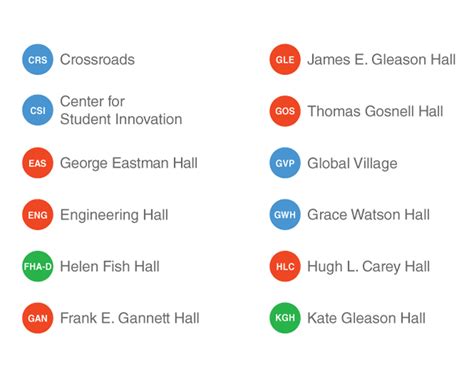Viewport: 474px width, 379px height.
Task: Select the Global Village text
Action: coord(352,164)
